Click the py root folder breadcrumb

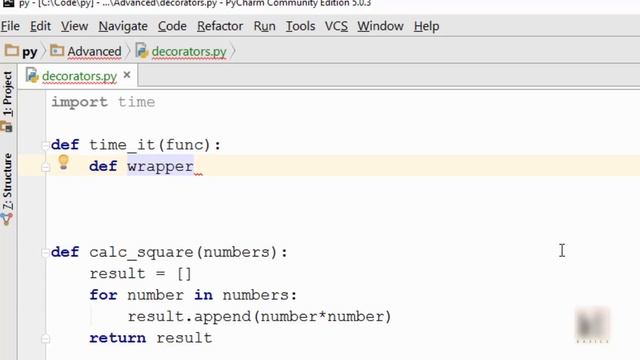pos(29,52)
